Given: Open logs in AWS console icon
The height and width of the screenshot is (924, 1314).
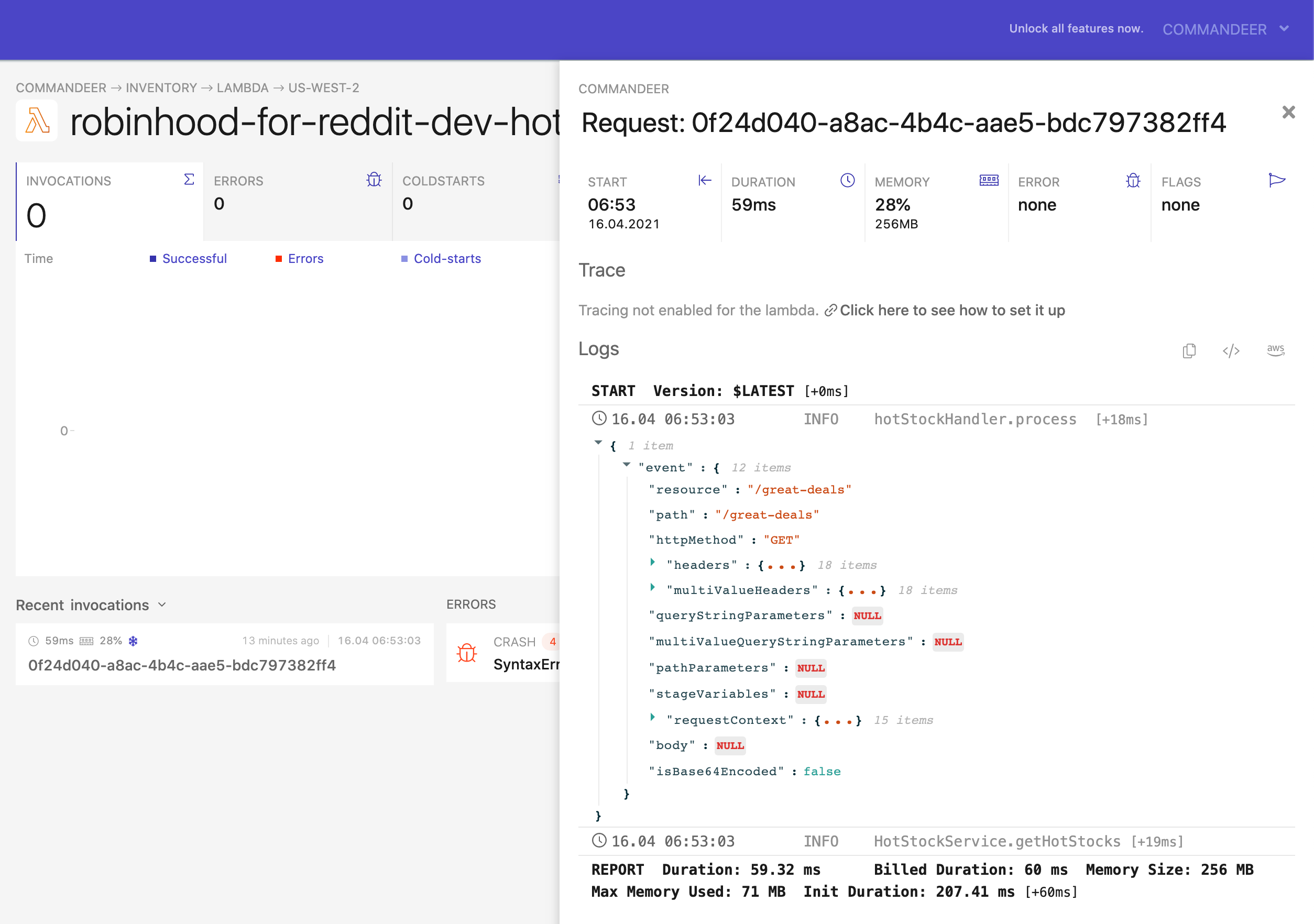Looking at the screenshot, I should pos(1276,349).
